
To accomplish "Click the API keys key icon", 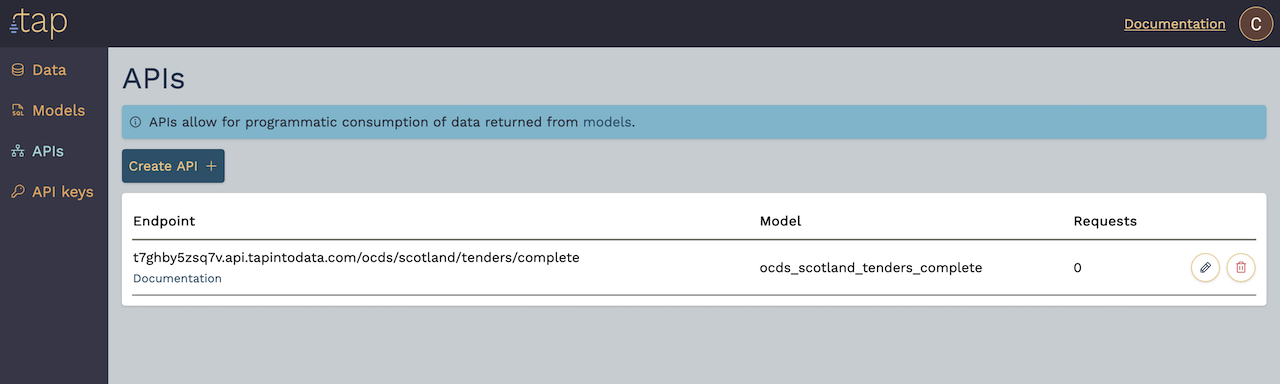I will (17, 192).
